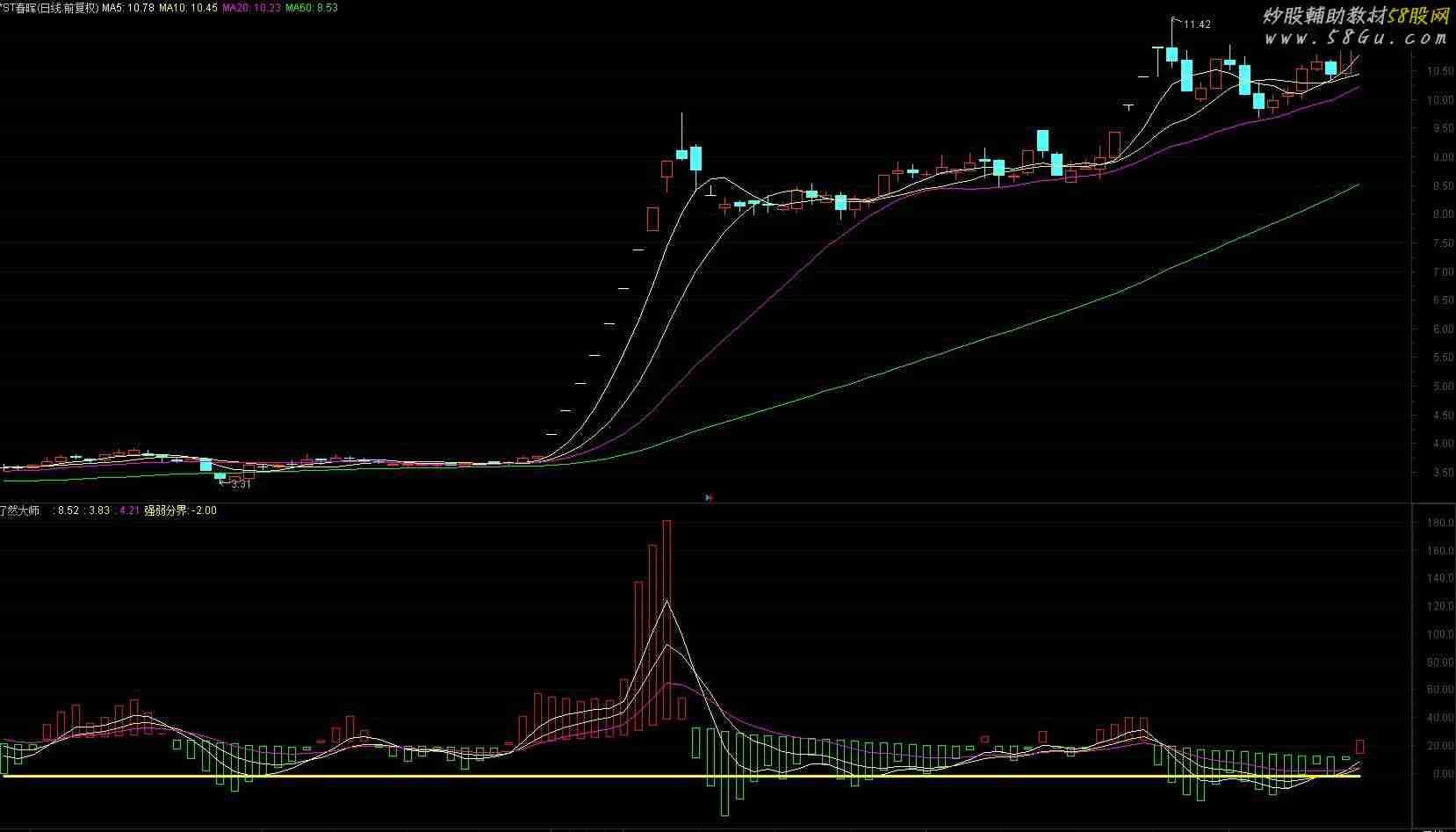Image resolution: width=1456 pixels, height=832 pixels.
Task: Click the indicator value 8.52
Action: (68, 510)
